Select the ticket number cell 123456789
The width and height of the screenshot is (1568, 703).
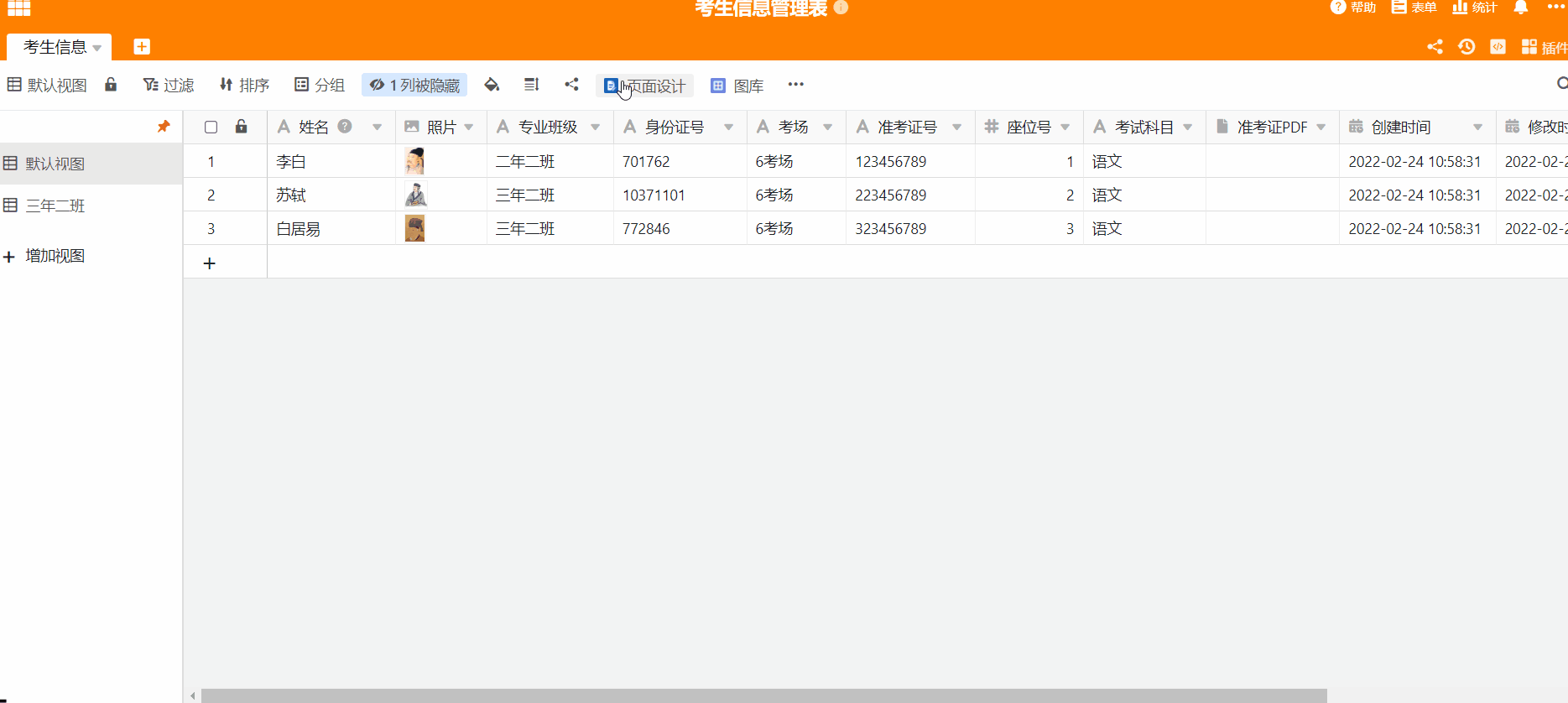[x=911, y=161]
